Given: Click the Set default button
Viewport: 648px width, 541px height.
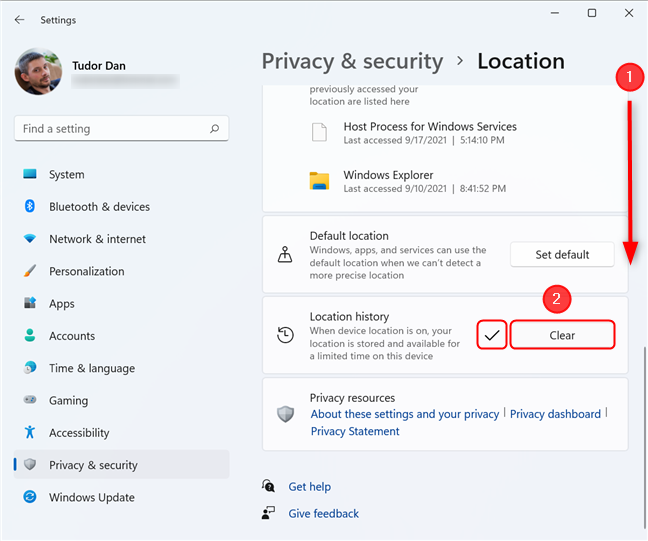Looking at the screenshot, I should tap(562, 255).
